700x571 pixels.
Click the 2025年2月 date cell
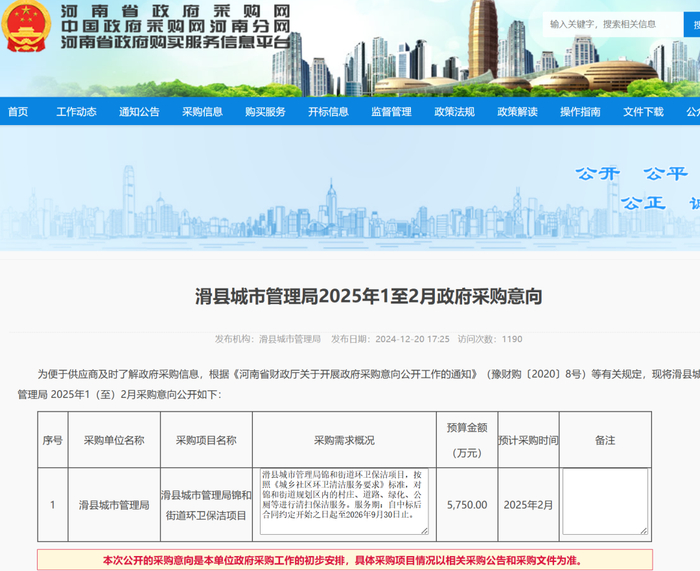[x=529, y=505]
